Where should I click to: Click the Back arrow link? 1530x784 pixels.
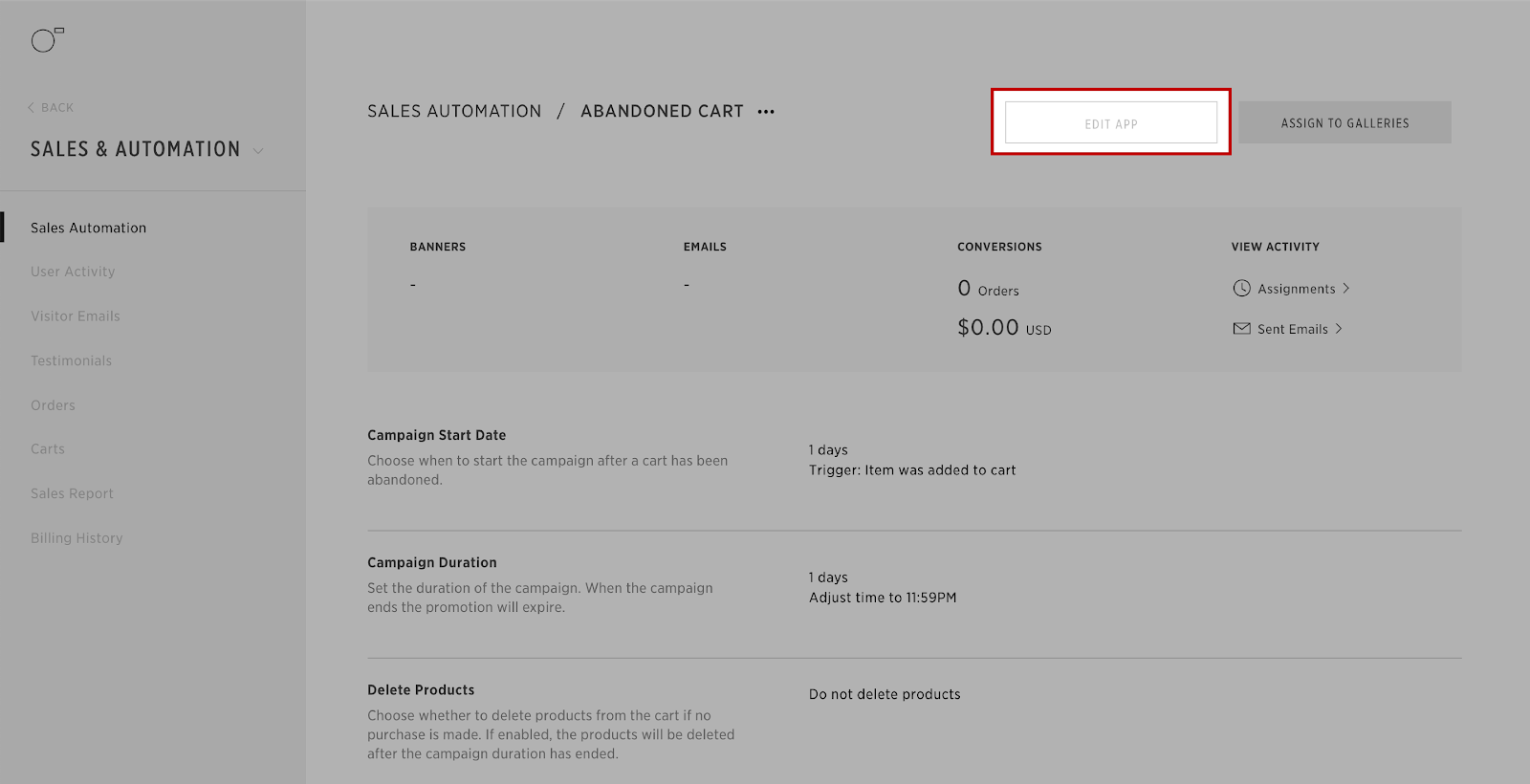click(x=51, y=107)
